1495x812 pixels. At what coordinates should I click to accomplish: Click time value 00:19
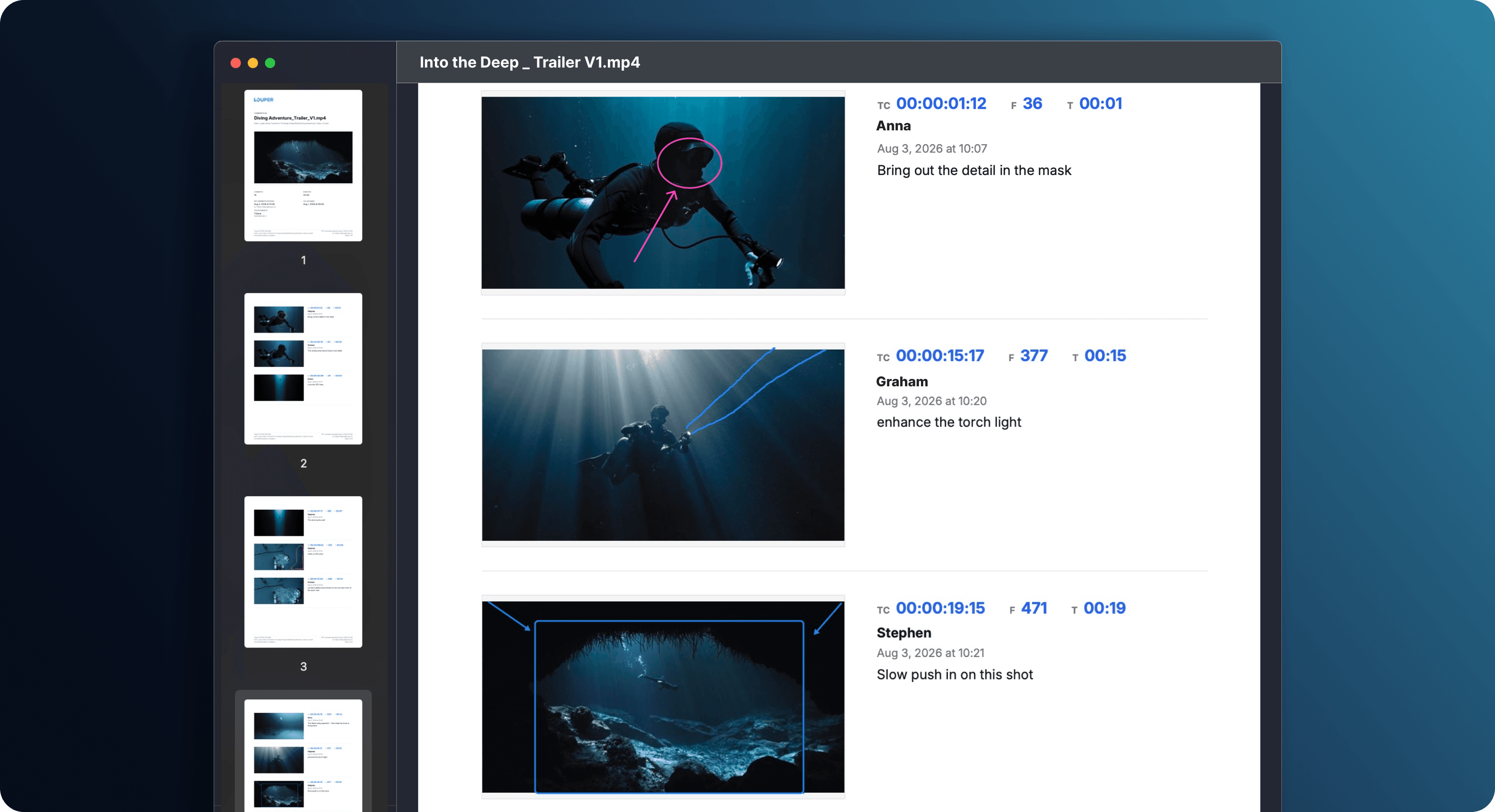[x=1104, y=608]
